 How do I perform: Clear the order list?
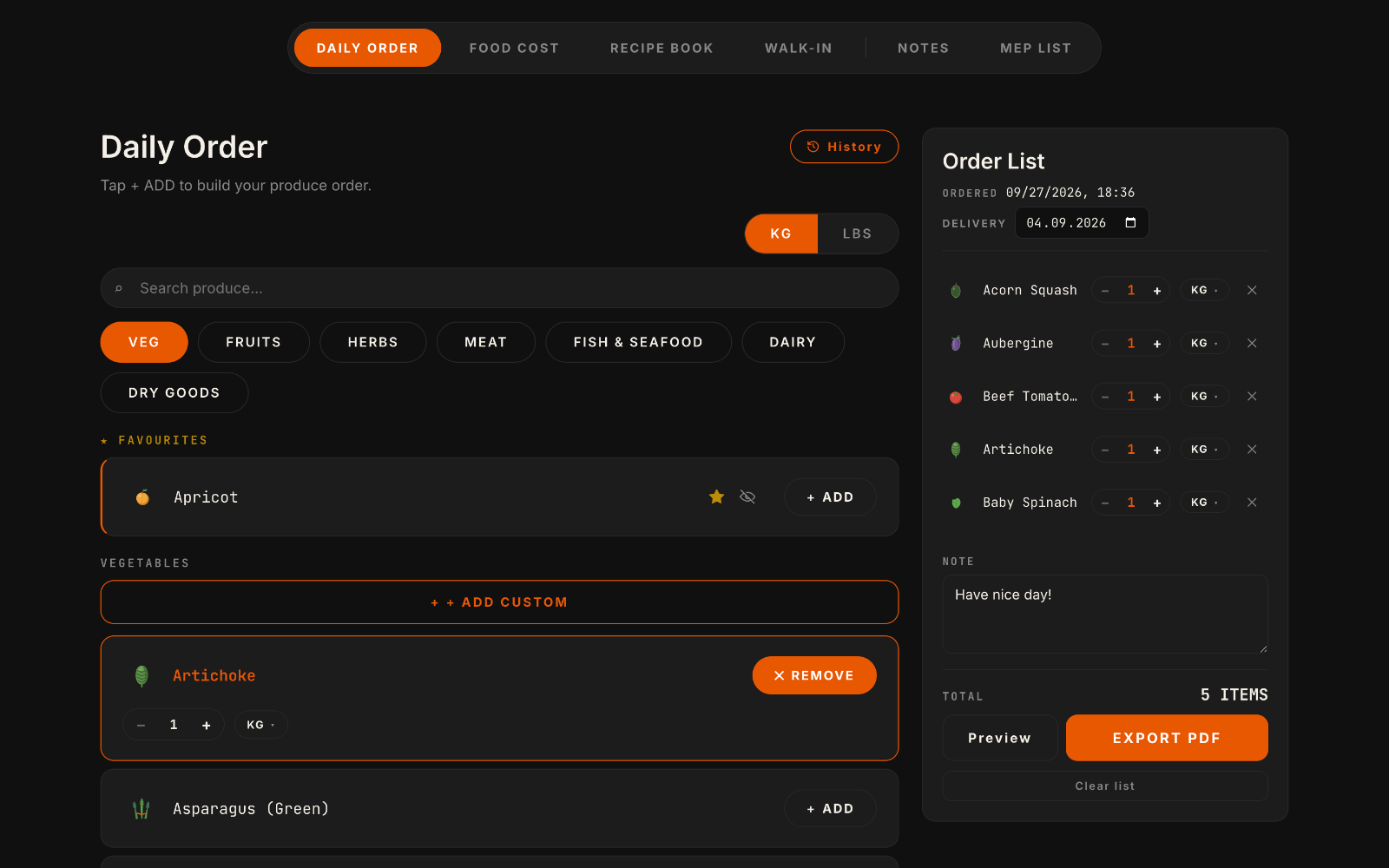click(x=1105, y=786)
